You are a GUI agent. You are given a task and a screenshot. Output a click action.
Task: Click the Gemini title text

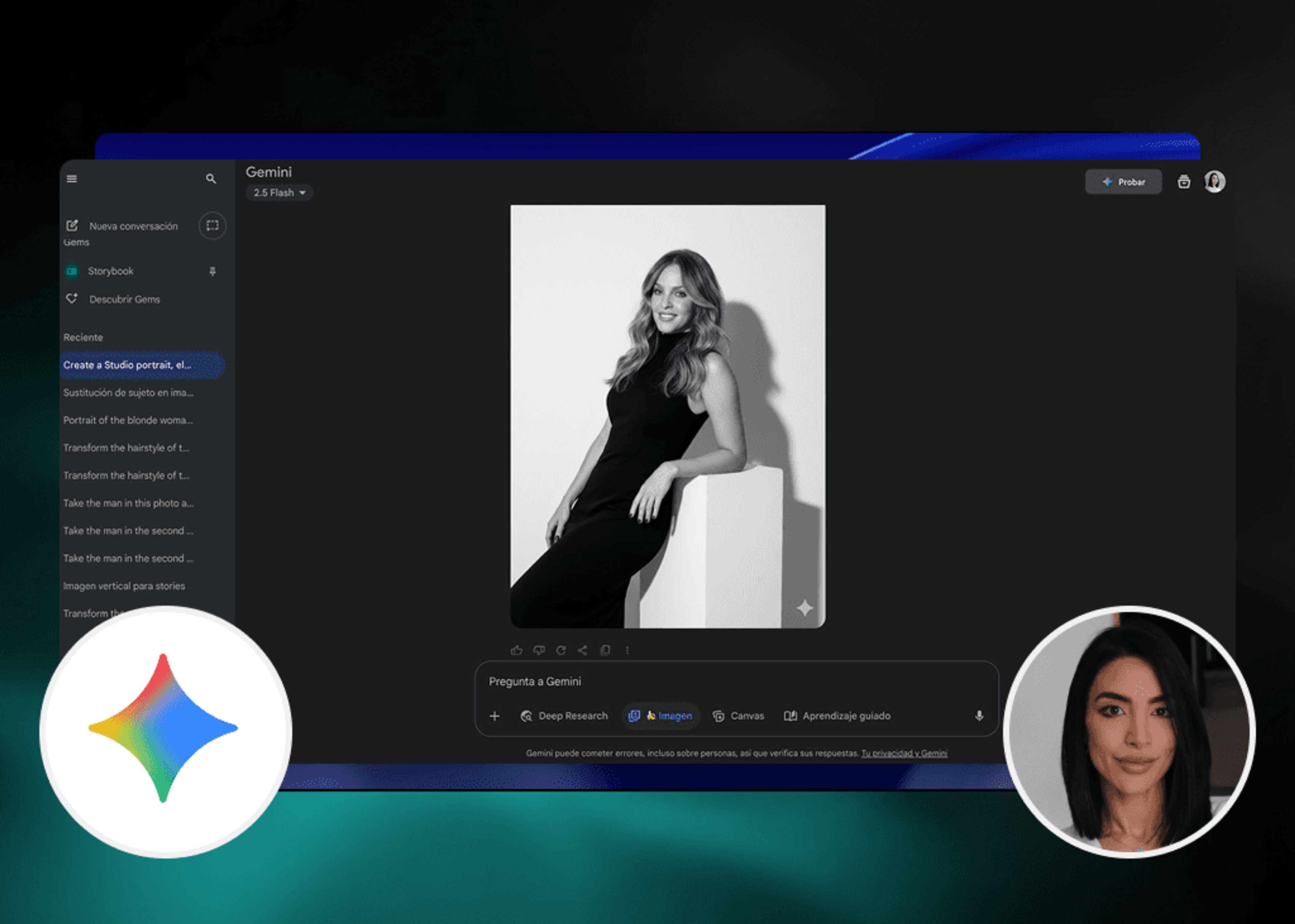[269, 172]
